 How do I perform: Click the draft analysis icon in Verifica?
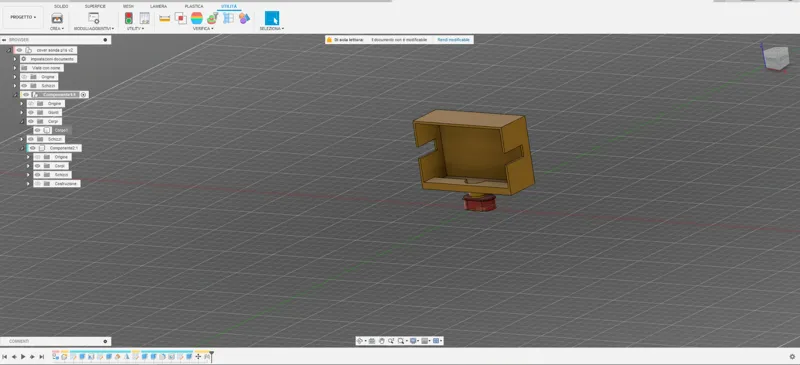click(212, 18)
